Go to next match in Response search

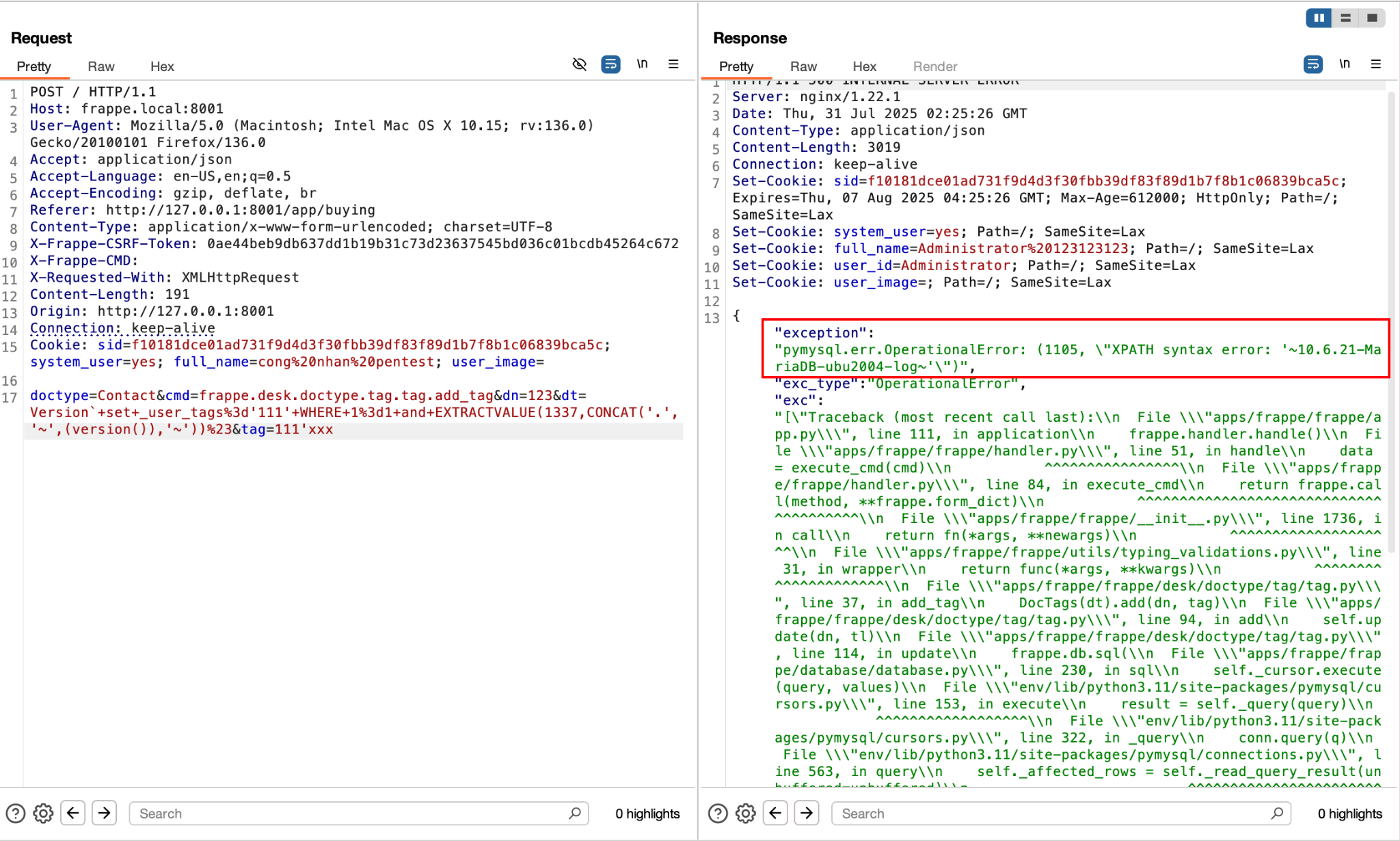click(x=807, y=813)
